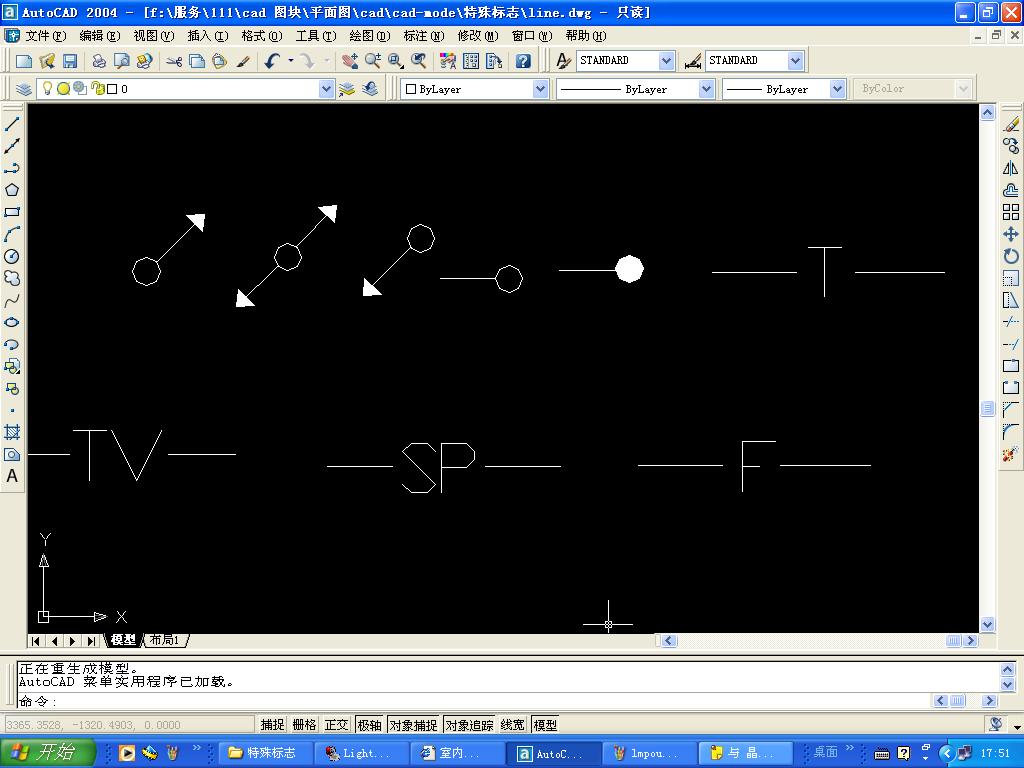The height and width of the screenshot is (768, 1024).
Task: Toggle the 模型 status bar button
Action: point(545,724)
